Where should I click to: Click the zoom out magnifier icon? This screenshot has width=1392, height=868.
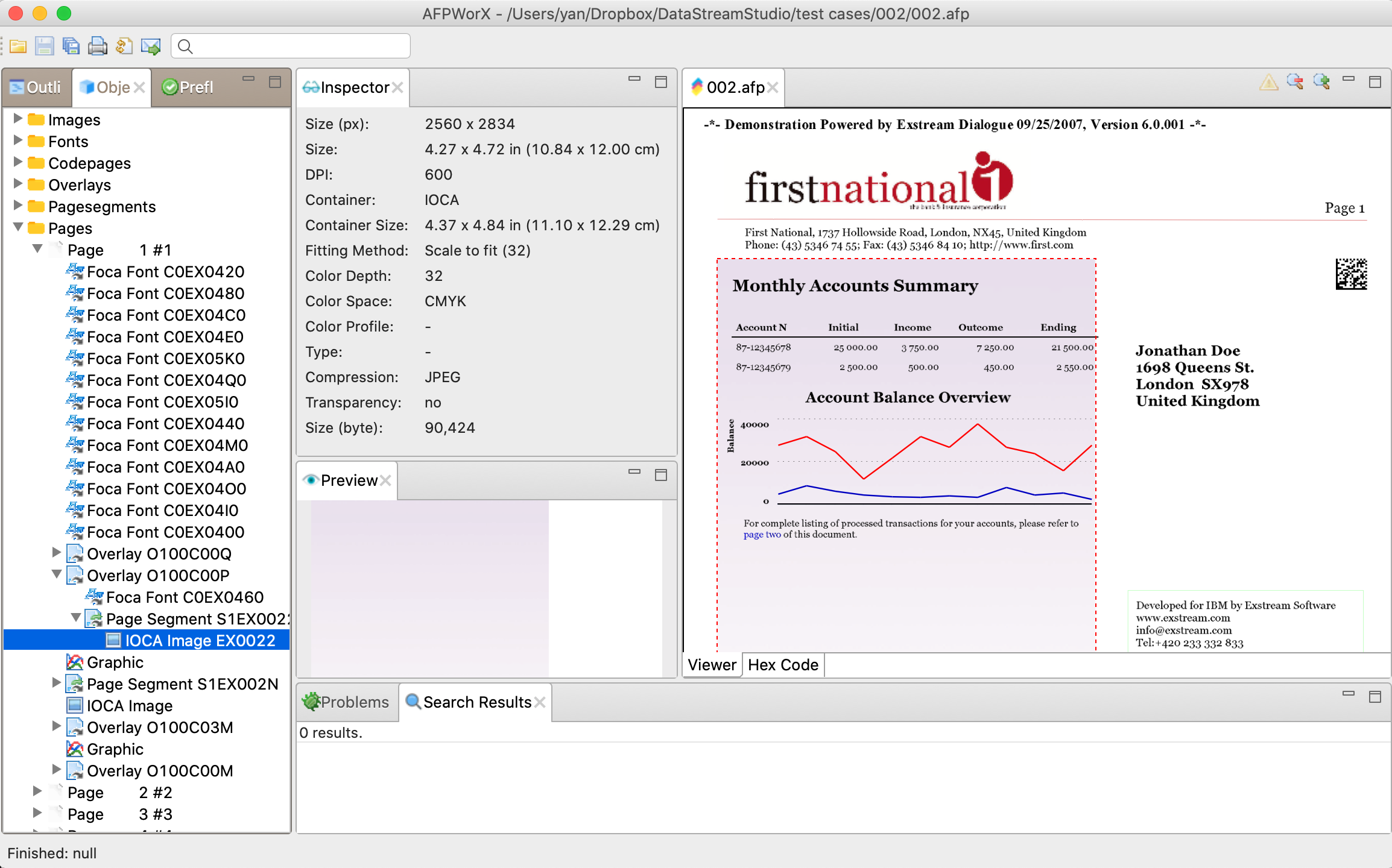[1295, 81]
